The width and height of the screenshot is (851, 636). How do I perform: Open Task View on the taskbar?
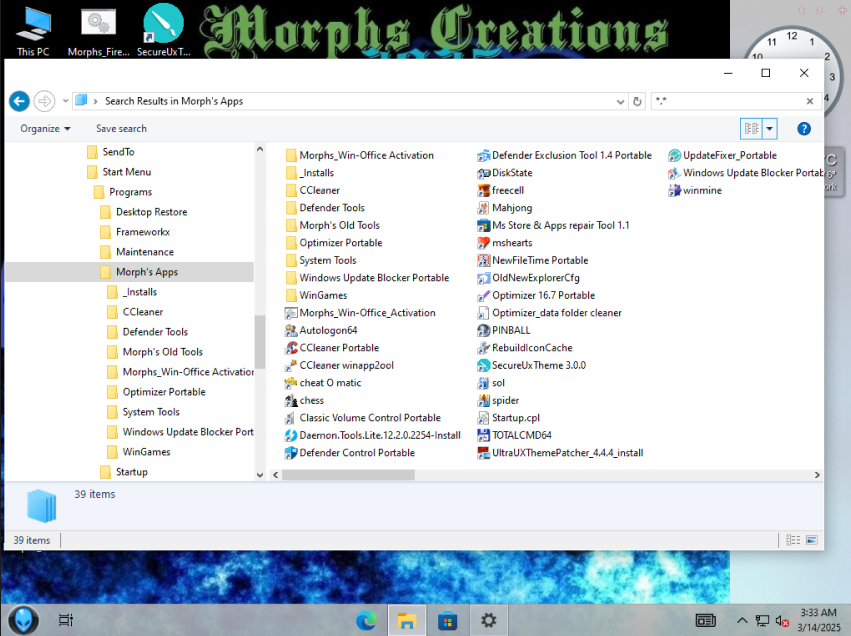click(x=66, y=620)
